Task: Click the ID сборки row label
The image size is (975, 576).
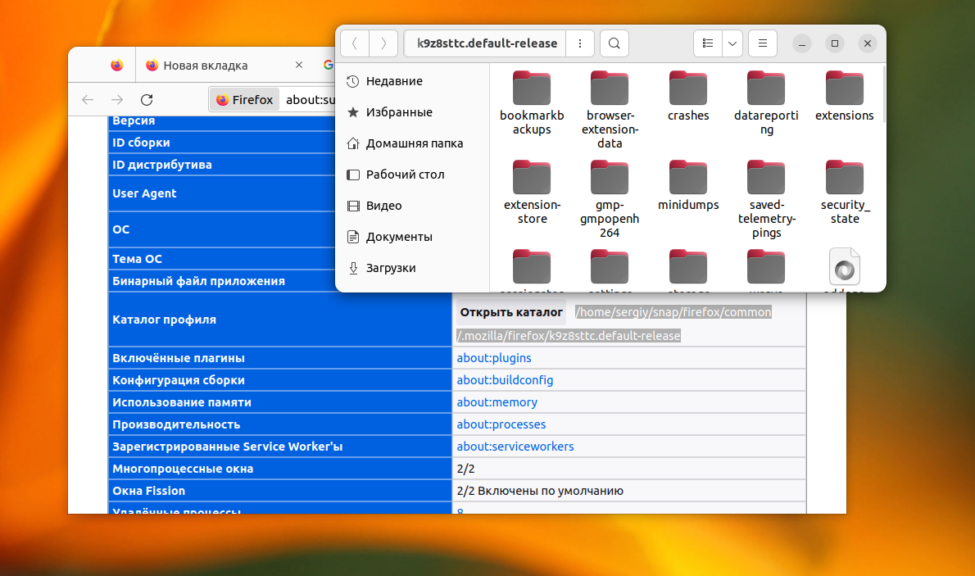Action: point(141,142)
